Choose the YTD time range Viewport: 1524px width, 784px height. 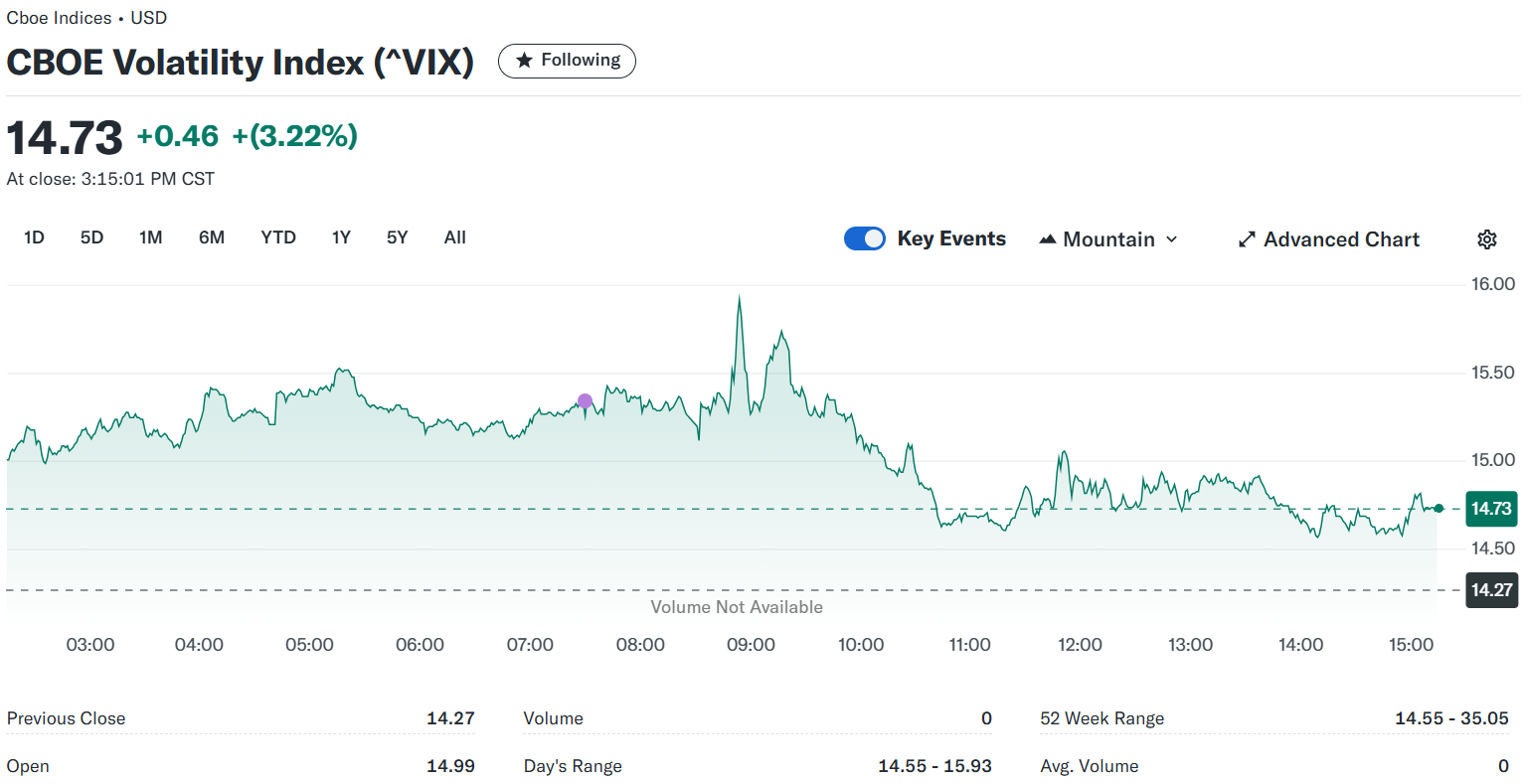point(278,237)
